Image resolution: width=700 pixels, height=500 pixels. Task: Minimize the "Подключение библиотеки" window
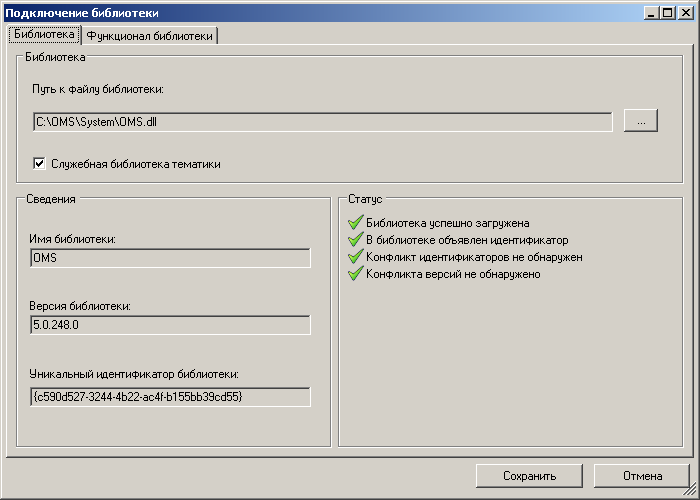click(x=651, y=12)
